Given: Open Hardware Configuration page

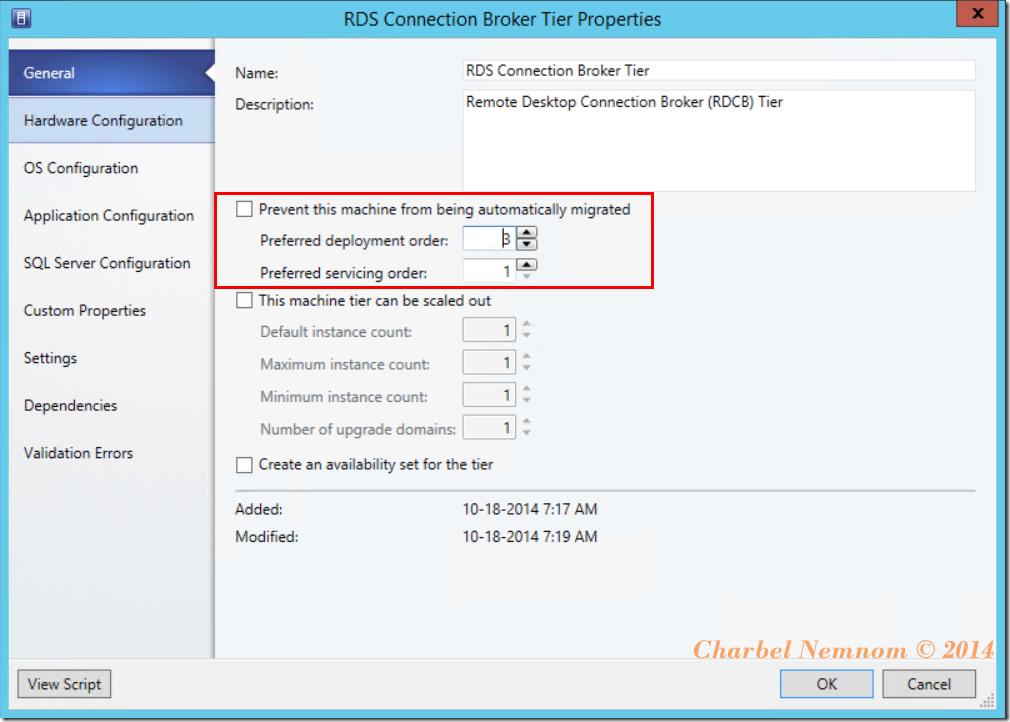Looking at the screenshot, I should (111, 120).
